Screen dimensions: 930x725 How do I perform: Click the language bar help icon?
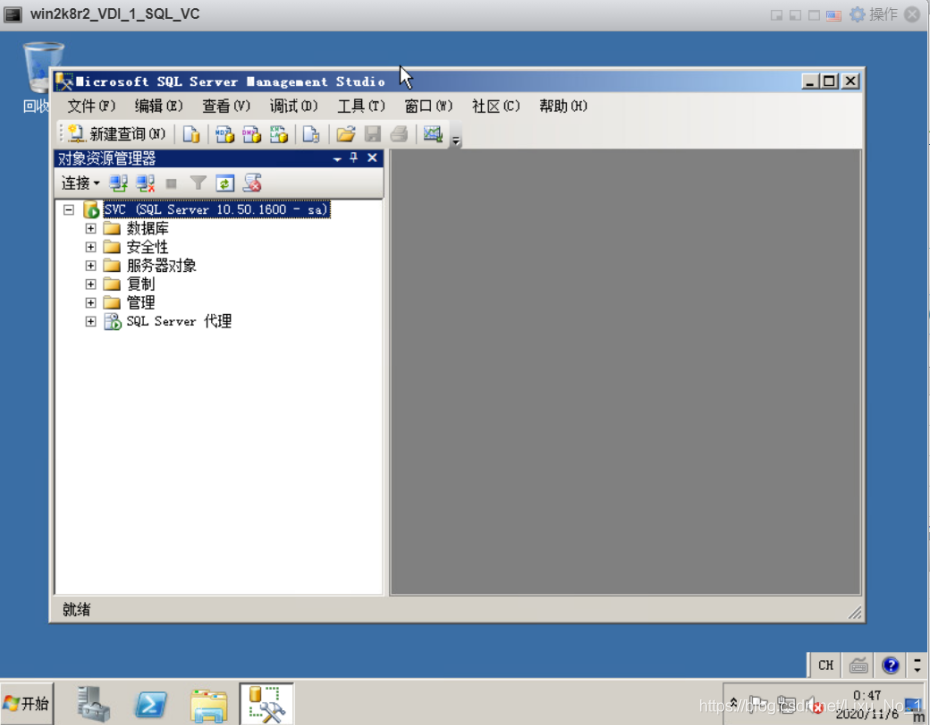point(890,665)
